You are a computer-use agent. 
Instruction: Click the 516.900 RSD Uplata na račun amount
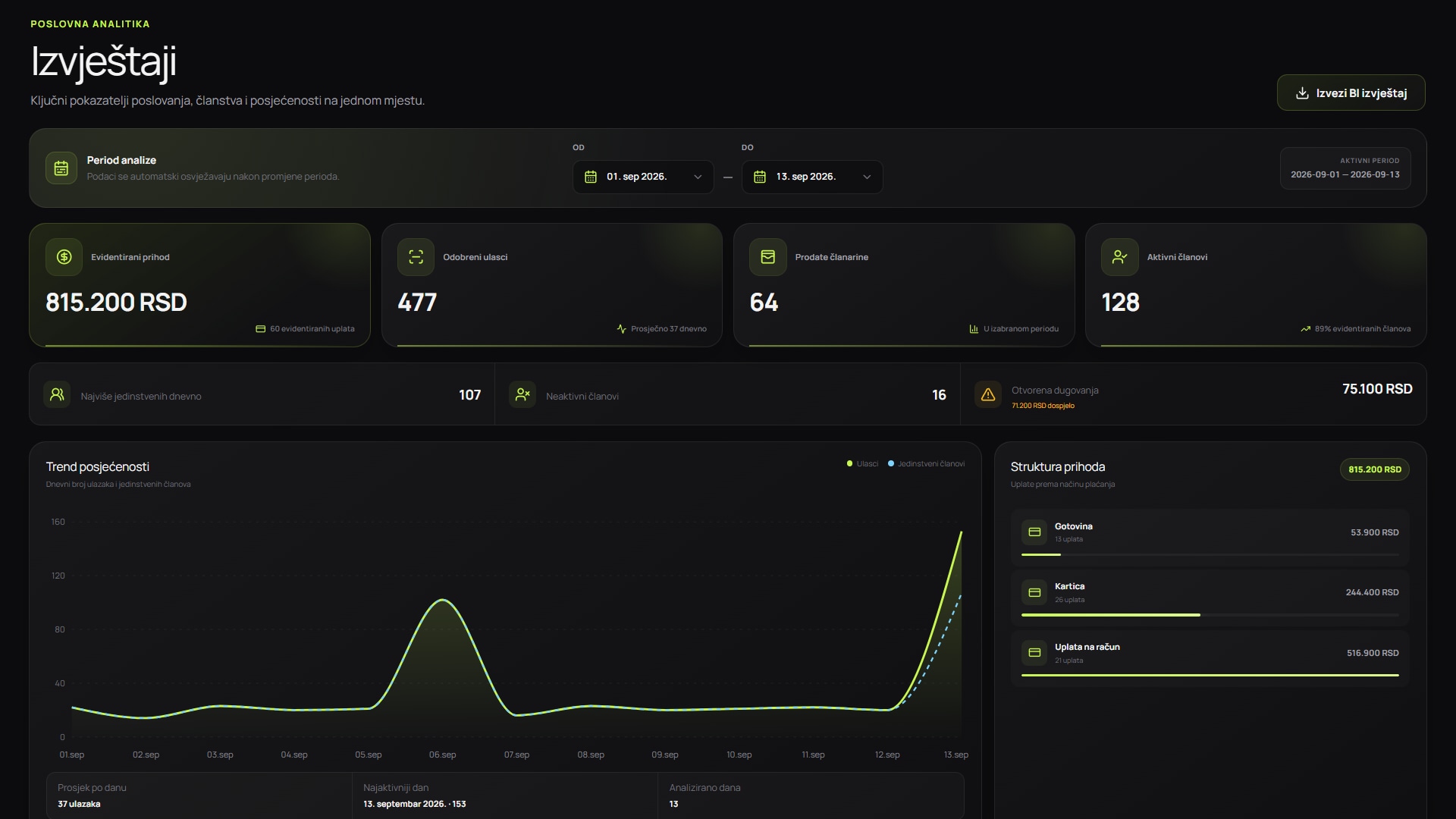tap(1373, 653)
